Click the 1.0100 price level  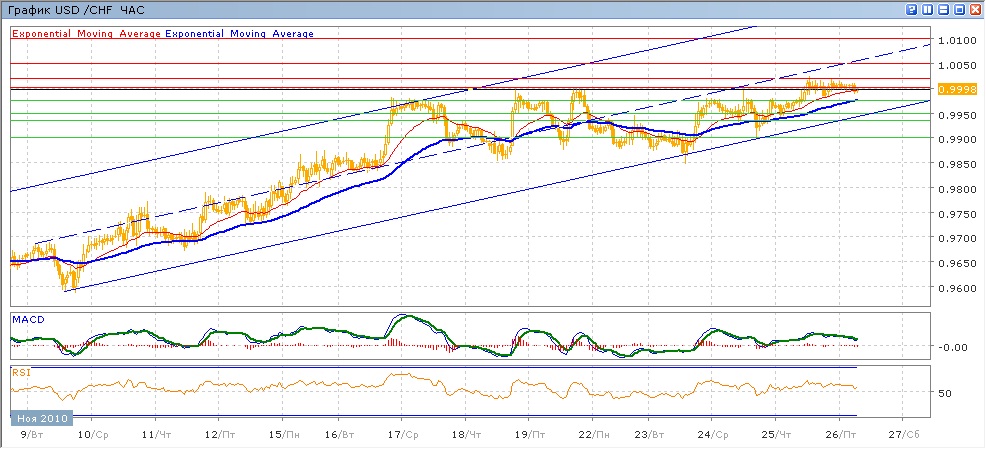click(x=956, y=41)
